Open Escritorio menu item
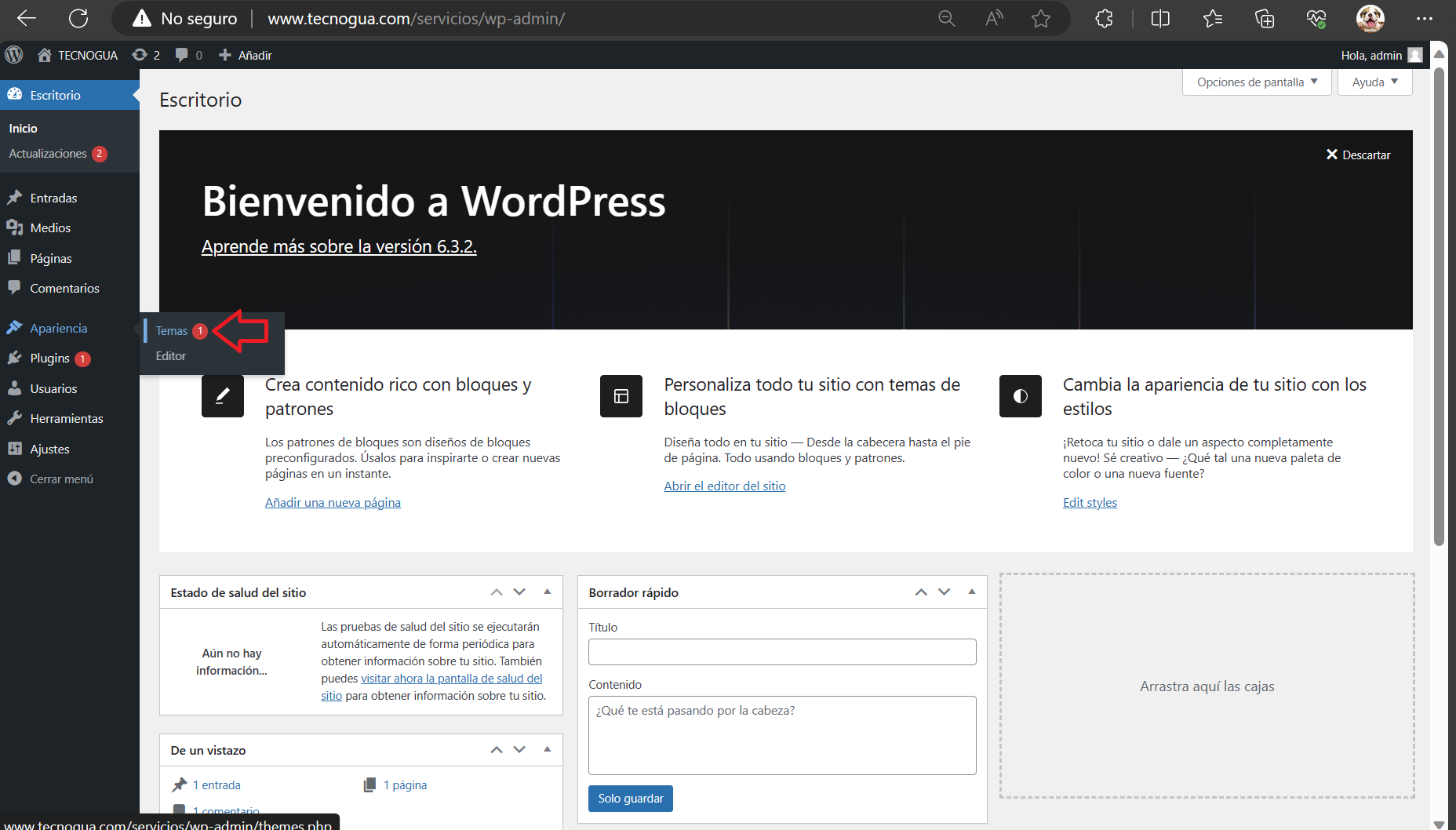1456x830 pixels. click(70, 95)
